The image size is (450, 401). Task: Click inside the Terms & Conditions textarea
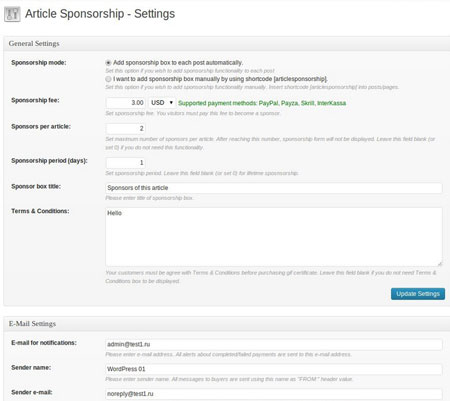274,237
